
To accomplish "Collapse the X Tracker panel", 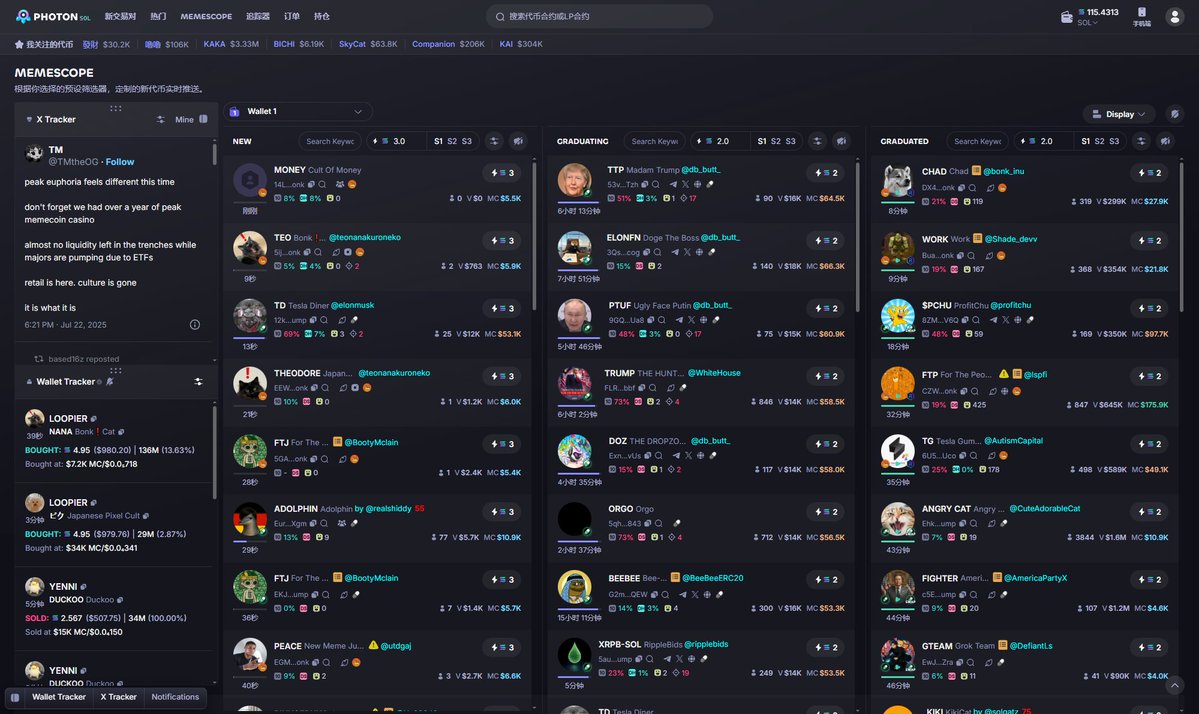I will coord(29,120).
